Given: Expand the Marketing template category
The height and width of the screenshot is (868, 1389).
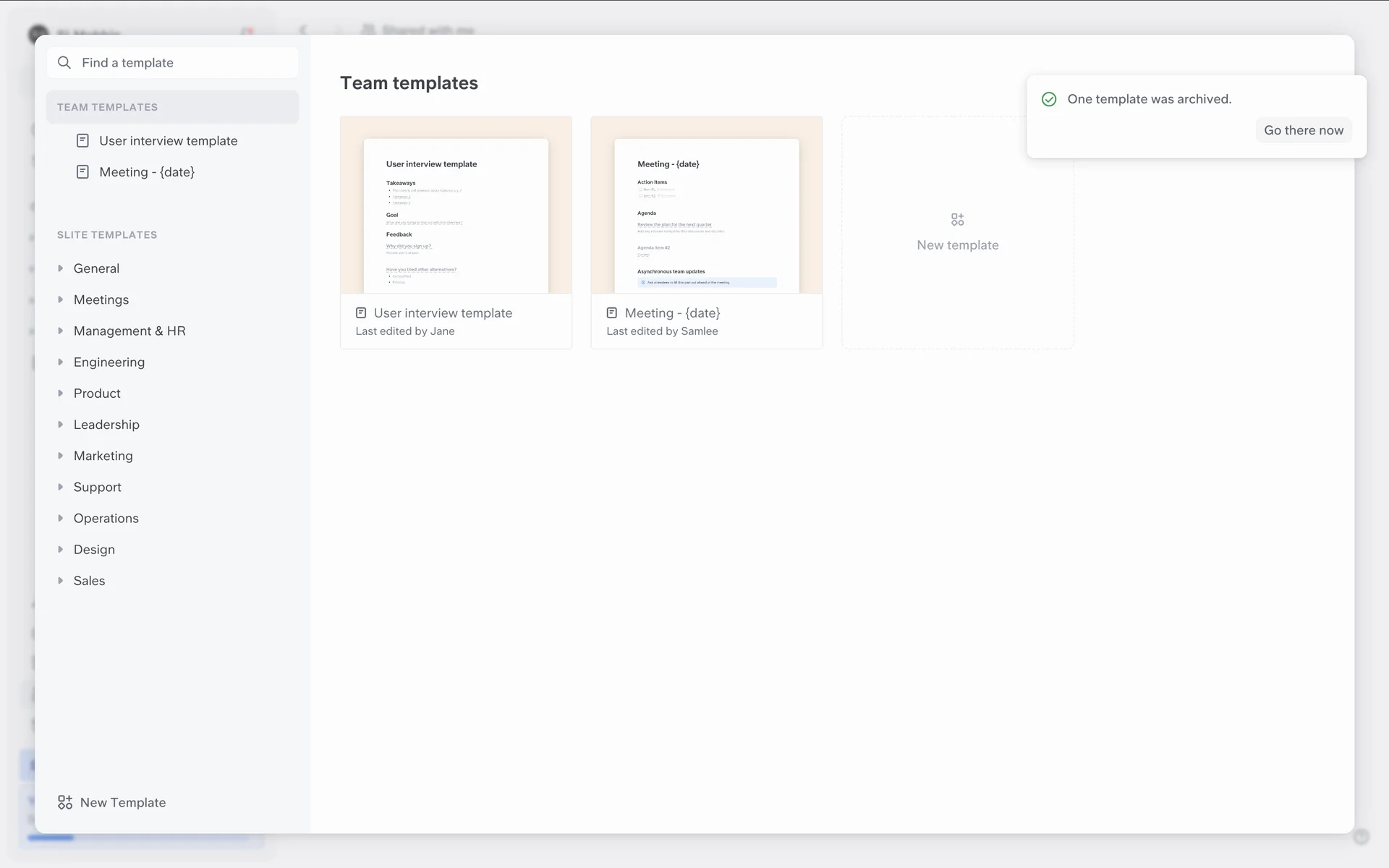Looking at the screenshot, I should (61, 456).
